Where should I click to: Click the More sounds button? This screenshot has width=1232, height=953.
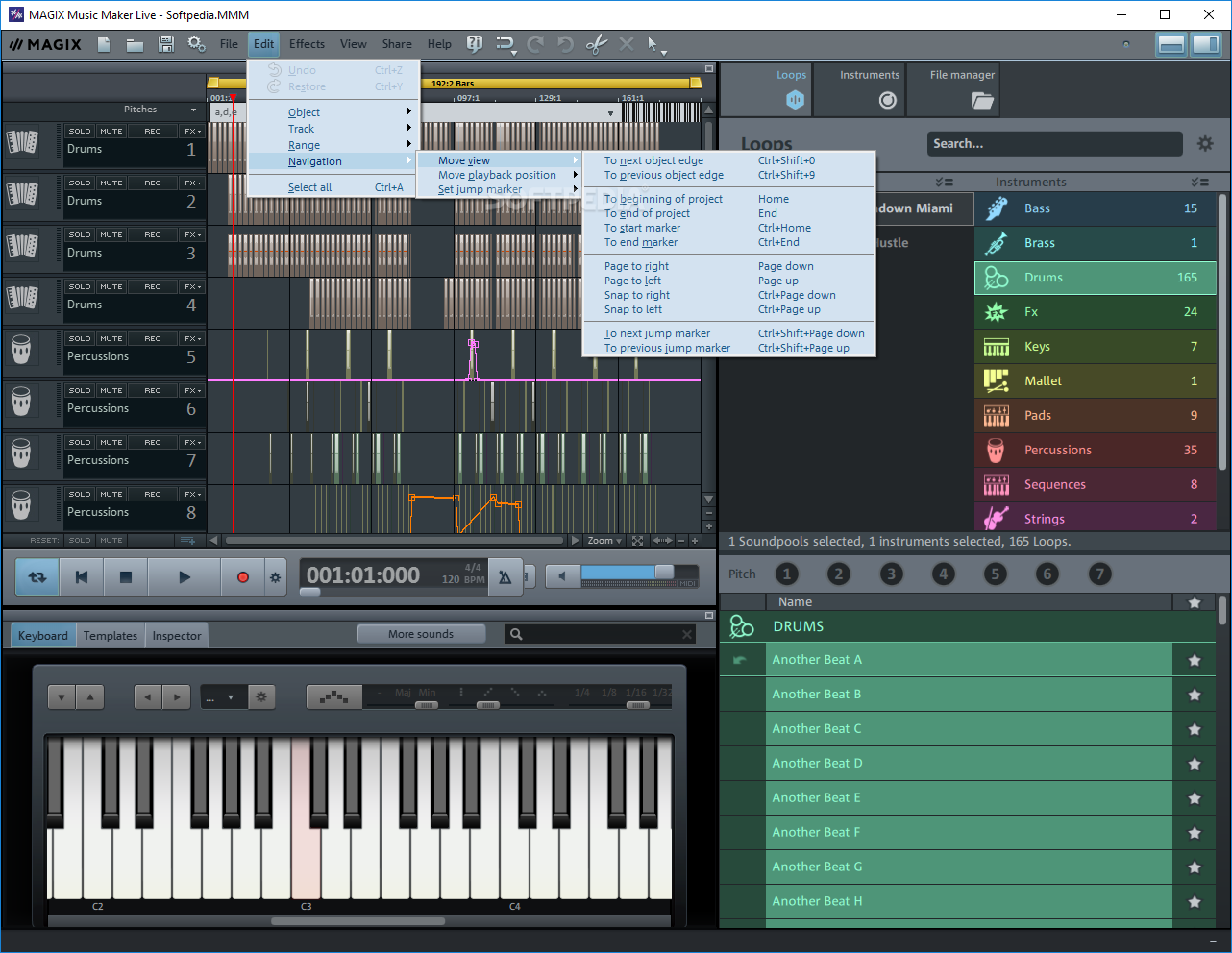pos(421,634)
